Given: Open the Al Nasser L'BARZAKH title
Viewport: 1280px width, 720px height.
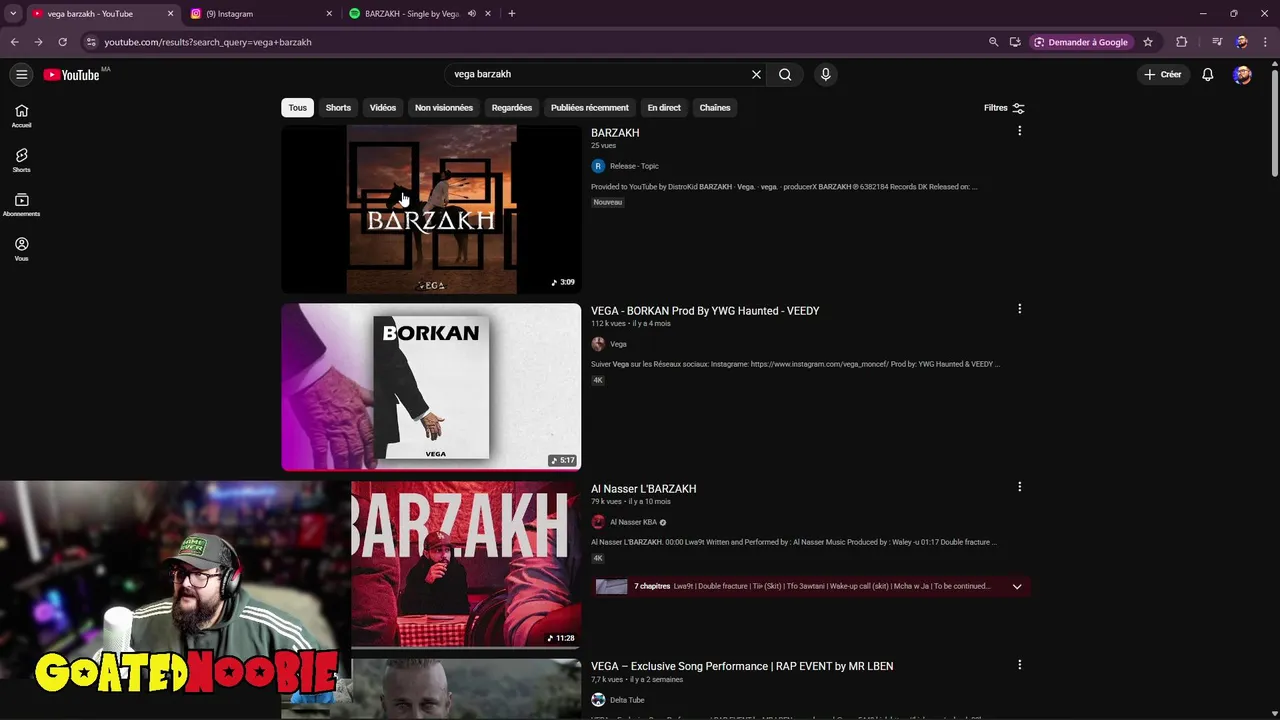Looking at the screenshot, I should coord(643,489).
